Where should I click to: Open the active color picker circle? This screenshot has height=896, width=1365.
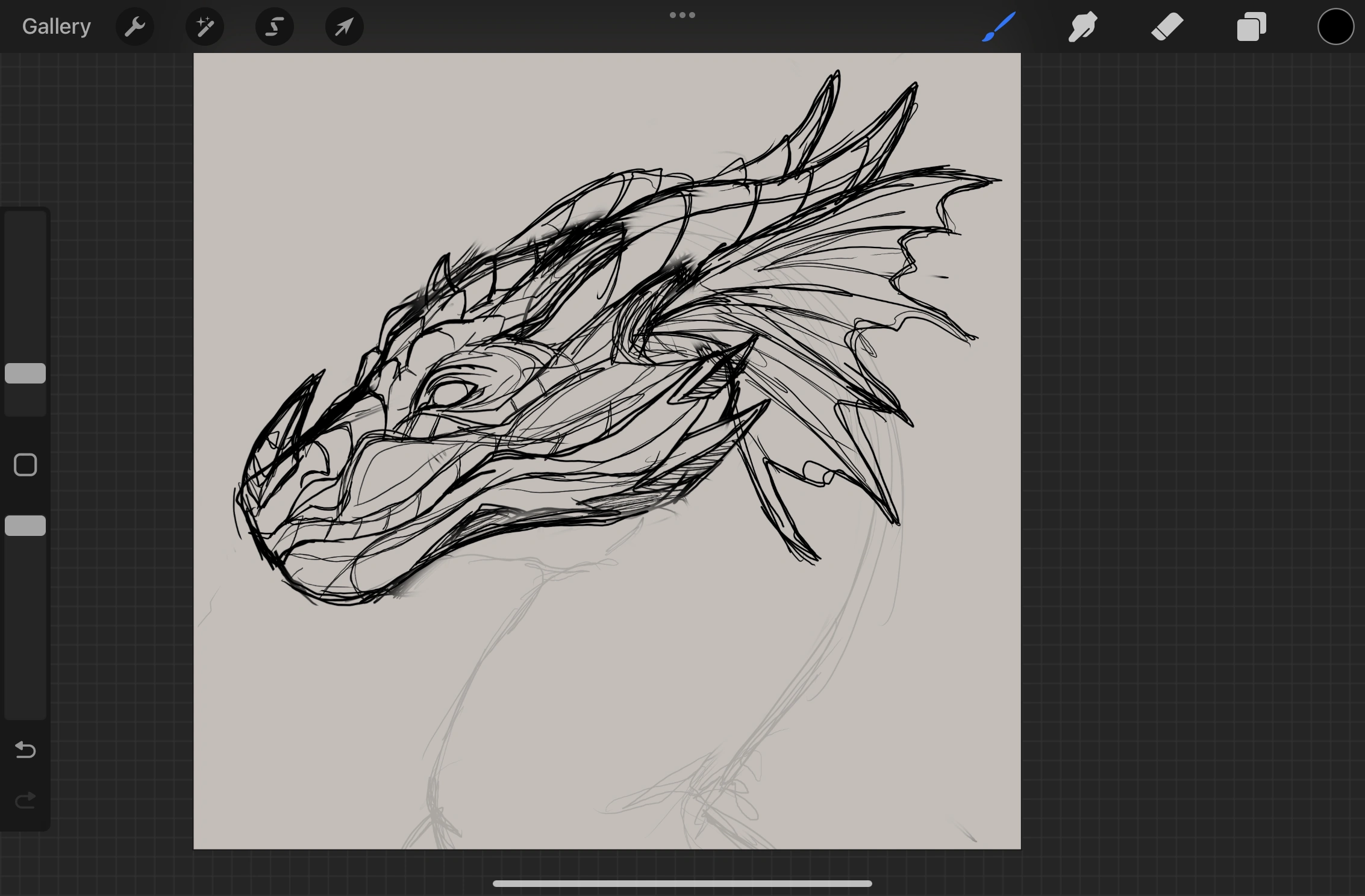(1335, 26)
